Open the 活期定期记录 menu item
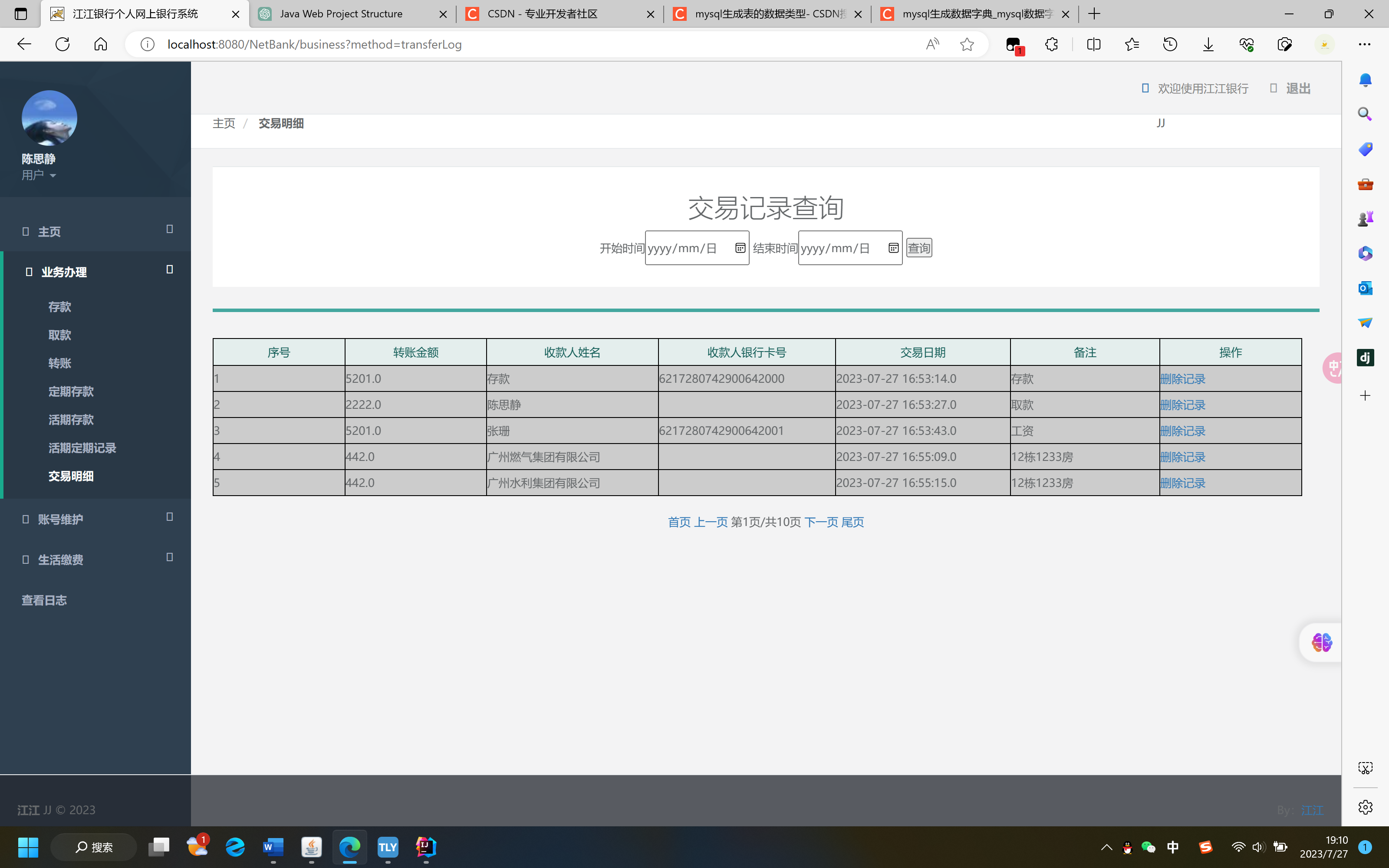The width and height of the screenshot is (1389, 868). (x=82, y=448)
